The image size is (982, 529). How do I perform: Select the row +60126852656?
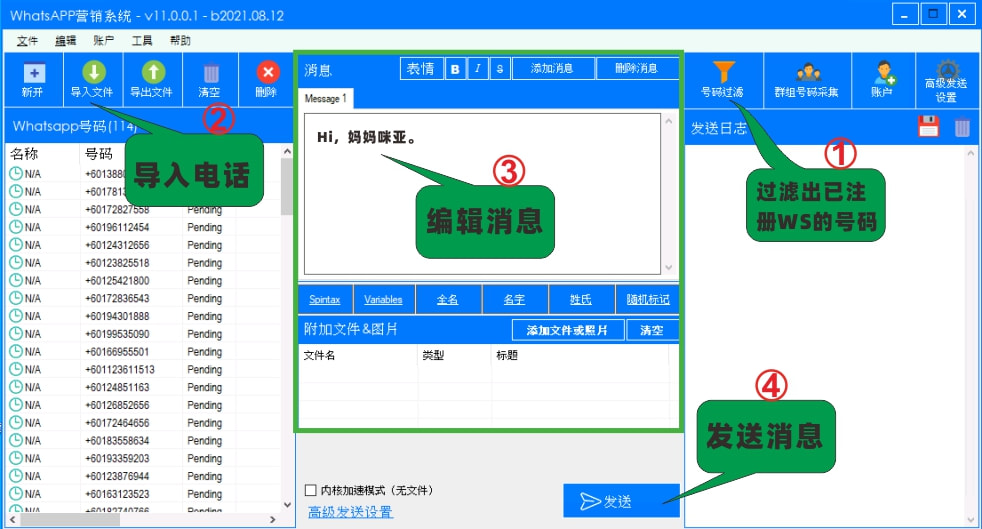pos(143,405)
